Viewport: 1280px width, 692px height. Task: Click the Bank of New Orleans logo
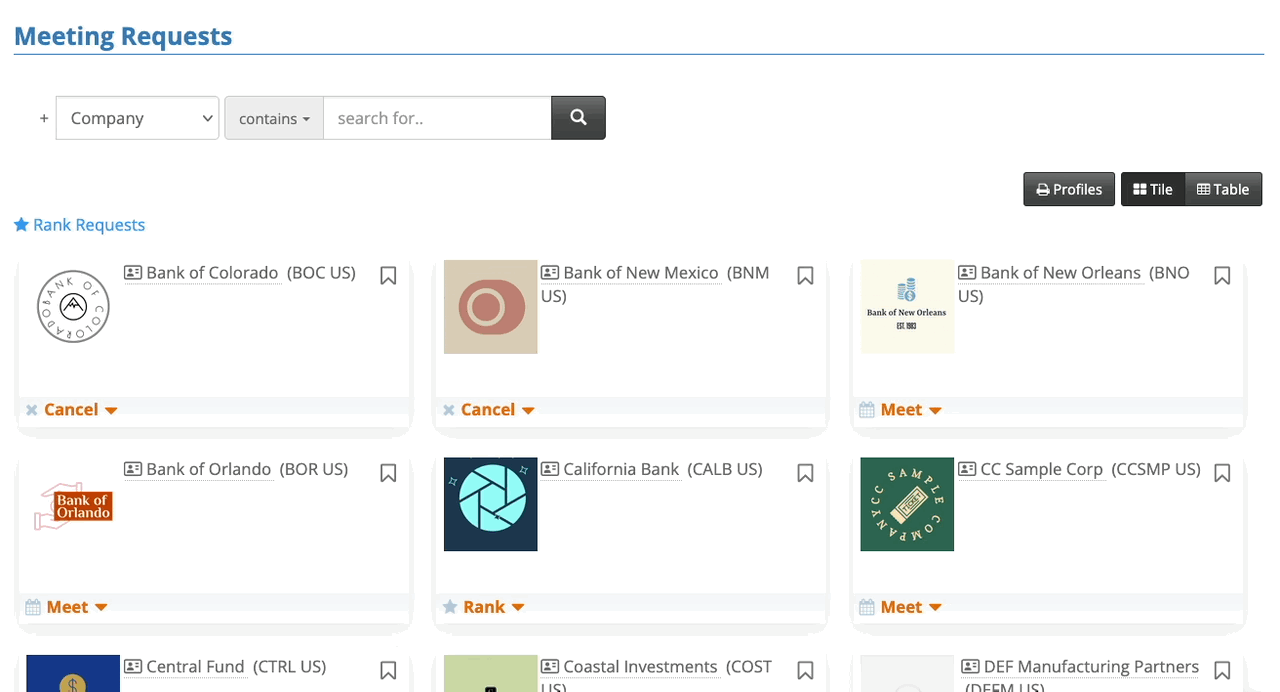(907, 307)
